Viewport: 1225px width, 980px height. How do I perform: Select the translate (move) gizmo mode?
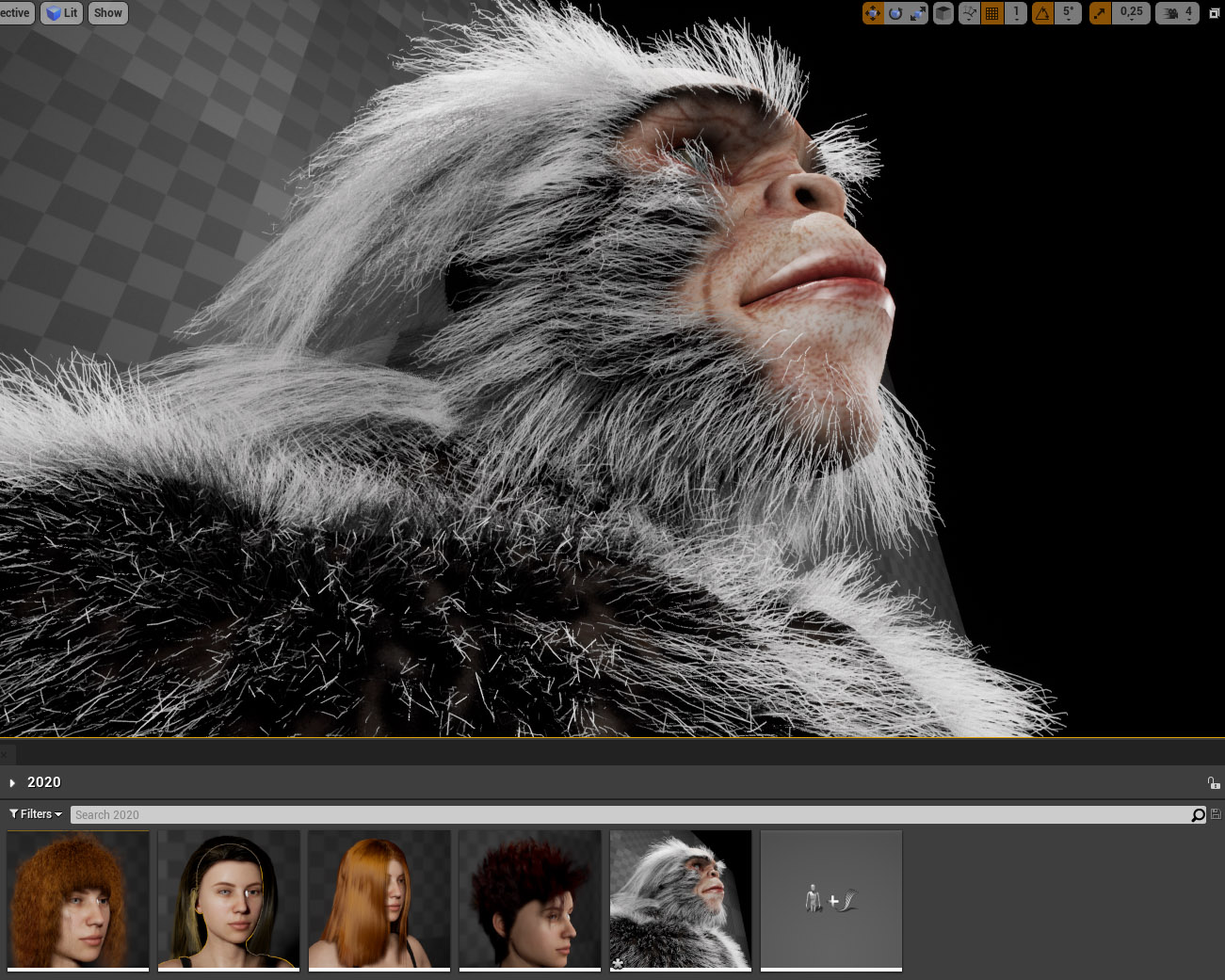873,13
